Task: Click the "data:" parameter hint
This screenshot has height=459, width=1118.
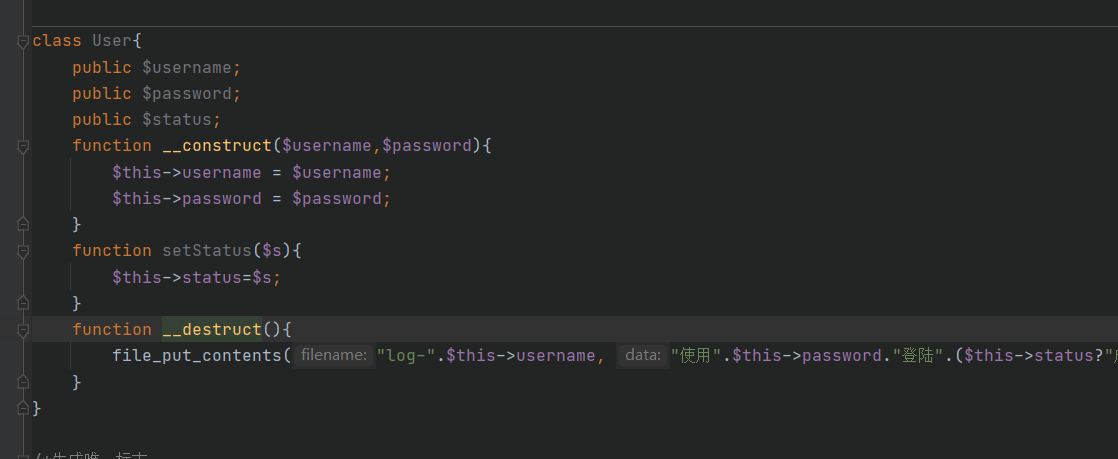Action: [x=643, y=355]
